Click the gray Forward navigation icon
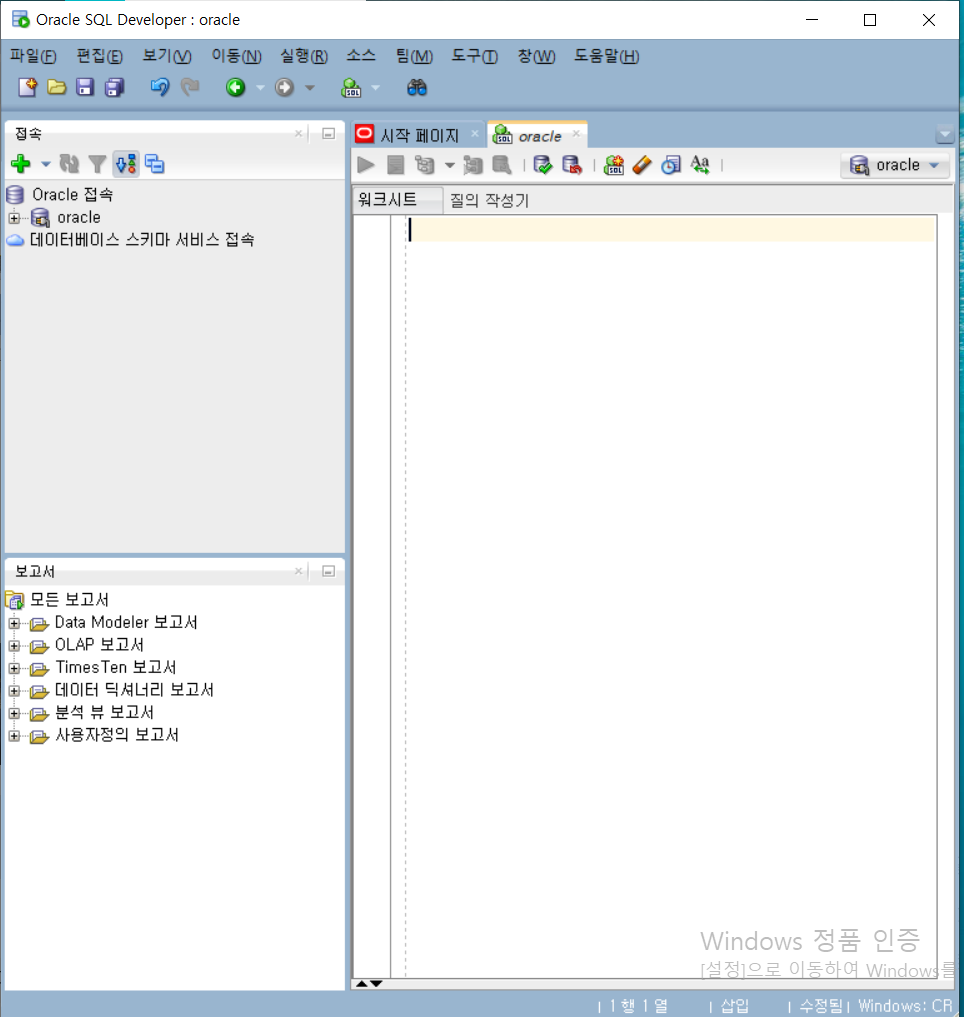This screenshot has height=1017, width=964. tap(284, 87)
